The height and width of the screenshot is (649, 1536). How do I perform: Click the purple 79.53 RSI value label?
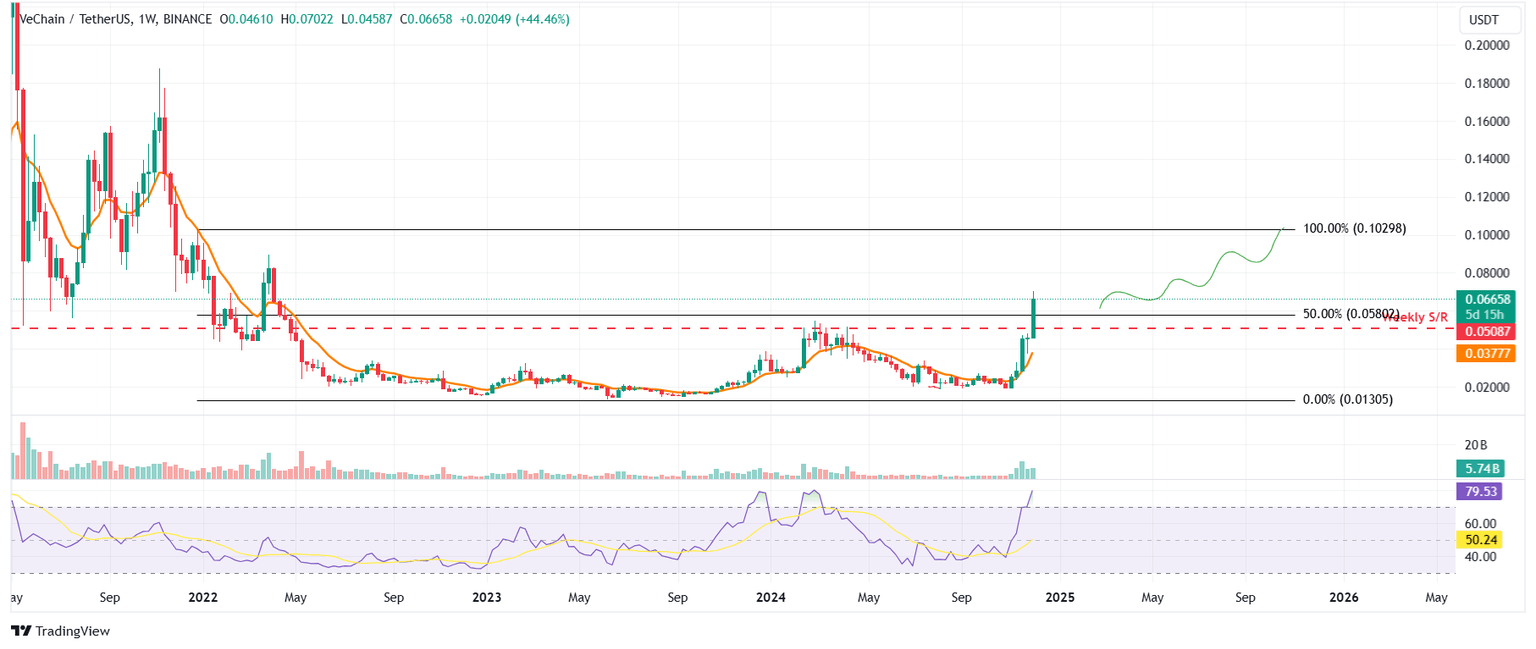1480,491
